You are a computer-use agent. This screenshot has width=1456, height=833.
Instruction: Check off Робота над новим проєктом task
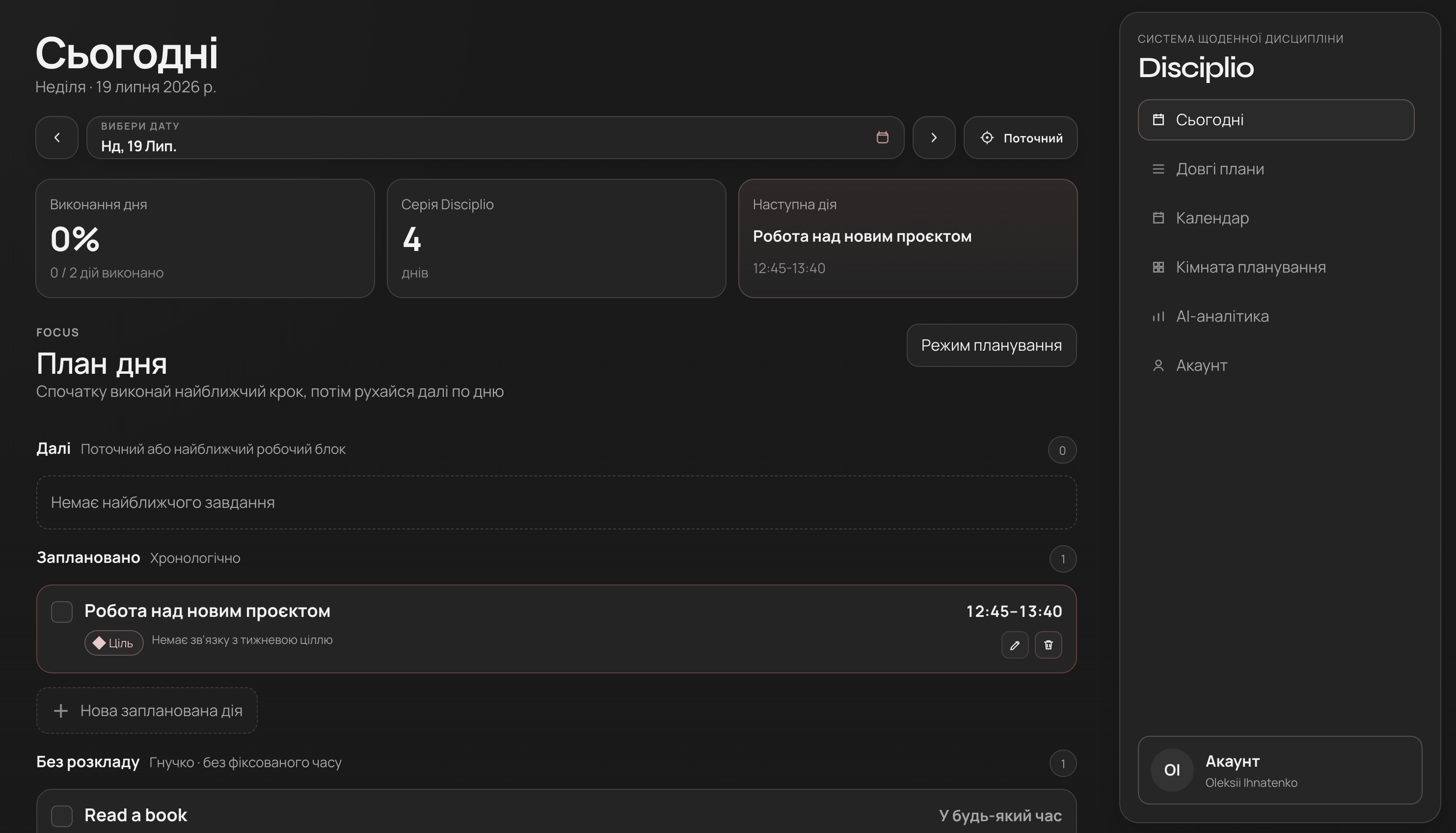(x=62, y=611)
